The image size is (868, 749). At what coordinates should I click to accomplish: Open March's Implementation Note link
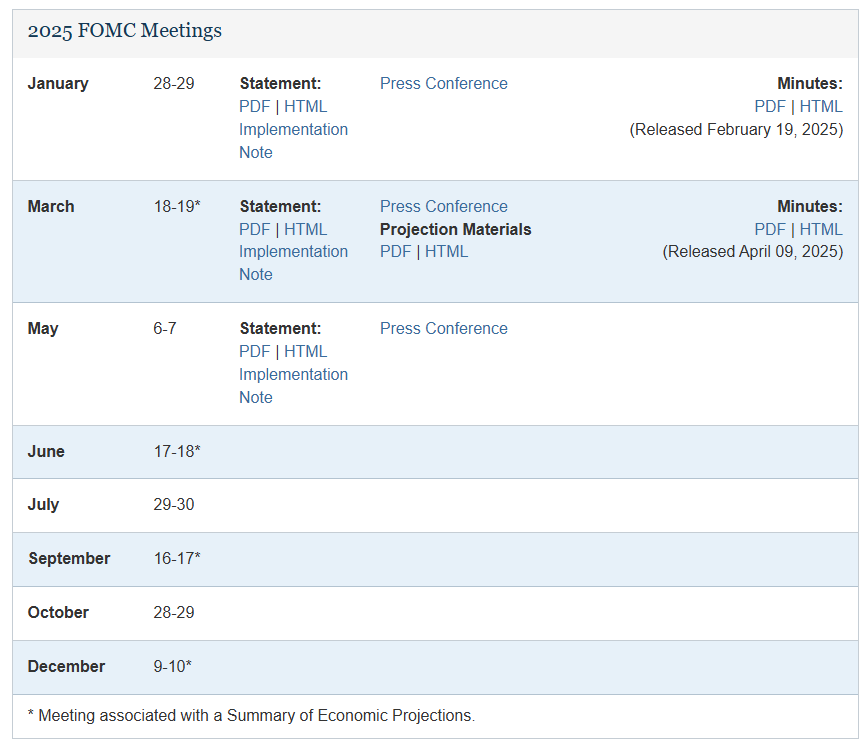point(293,263)
